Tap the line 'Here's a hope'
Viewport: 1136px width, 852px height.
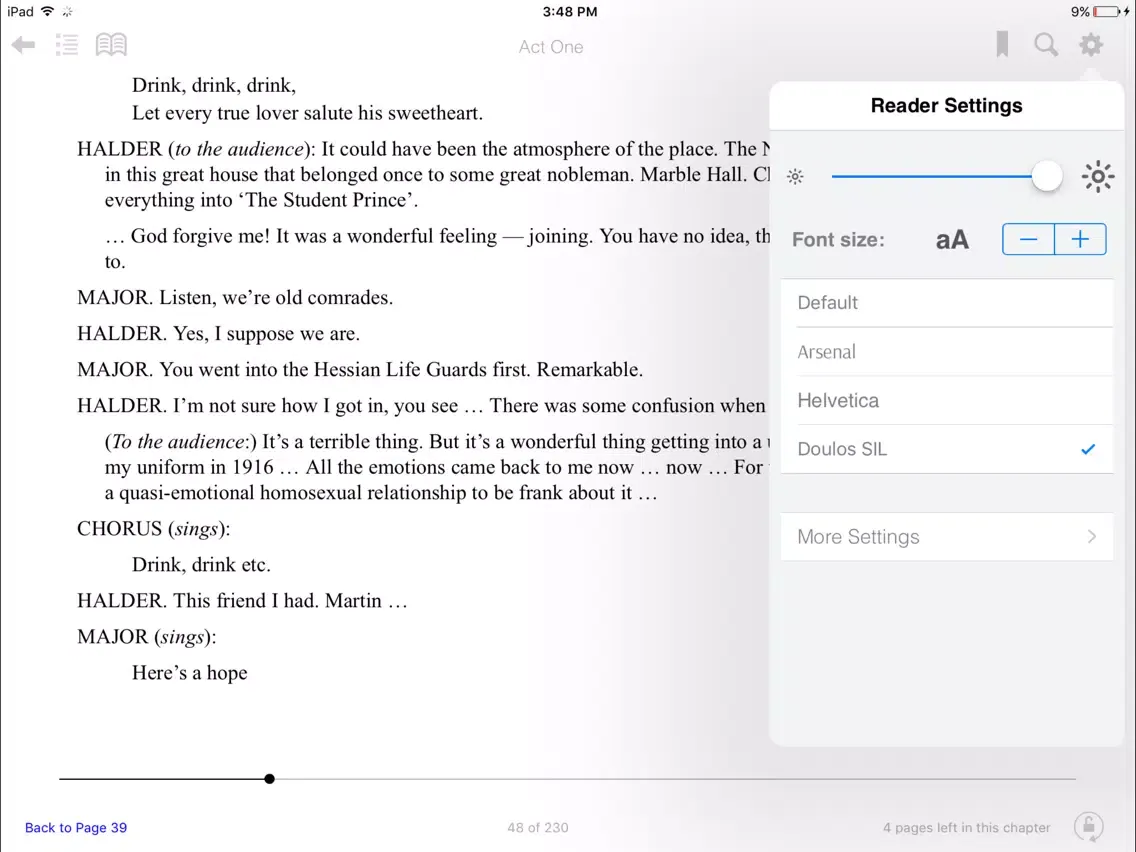tap(189, 673)
